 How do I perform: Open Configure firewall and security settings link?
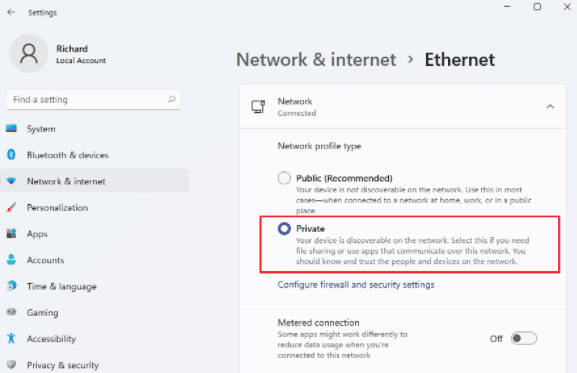point(356,285)
